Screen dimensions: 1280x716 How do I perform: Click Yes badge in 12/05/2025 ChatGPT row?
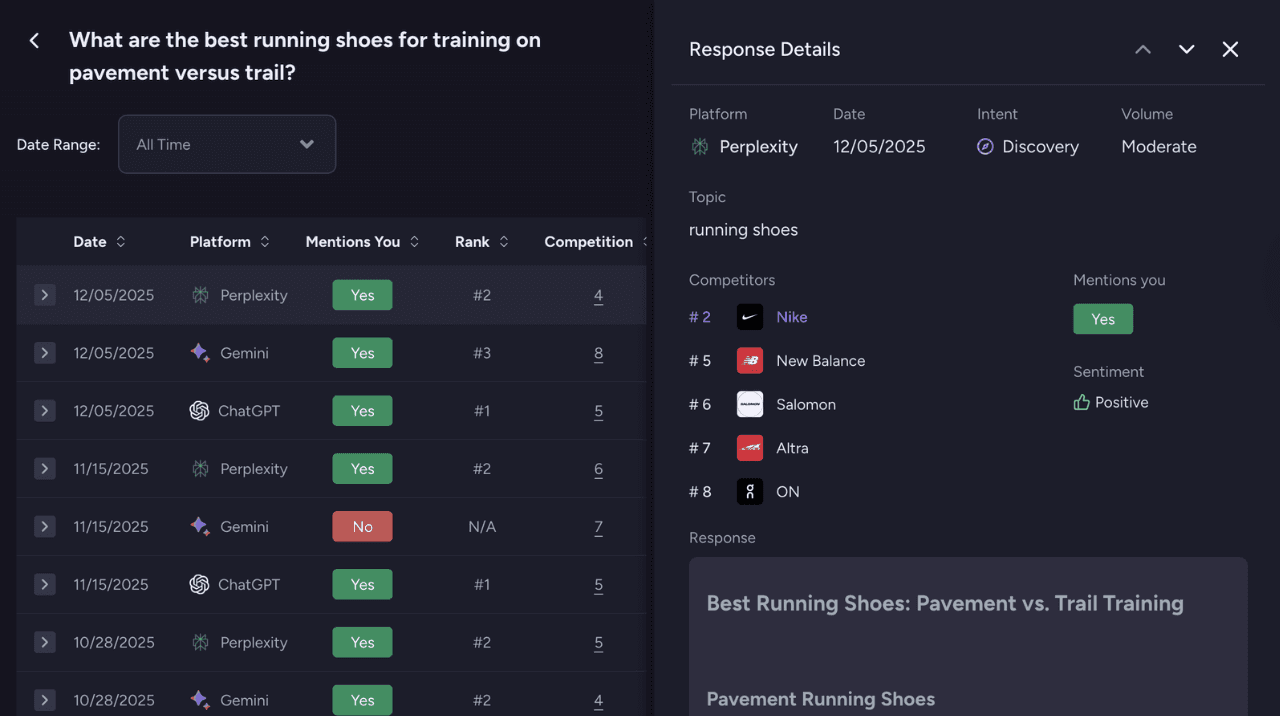click(362, 411)
